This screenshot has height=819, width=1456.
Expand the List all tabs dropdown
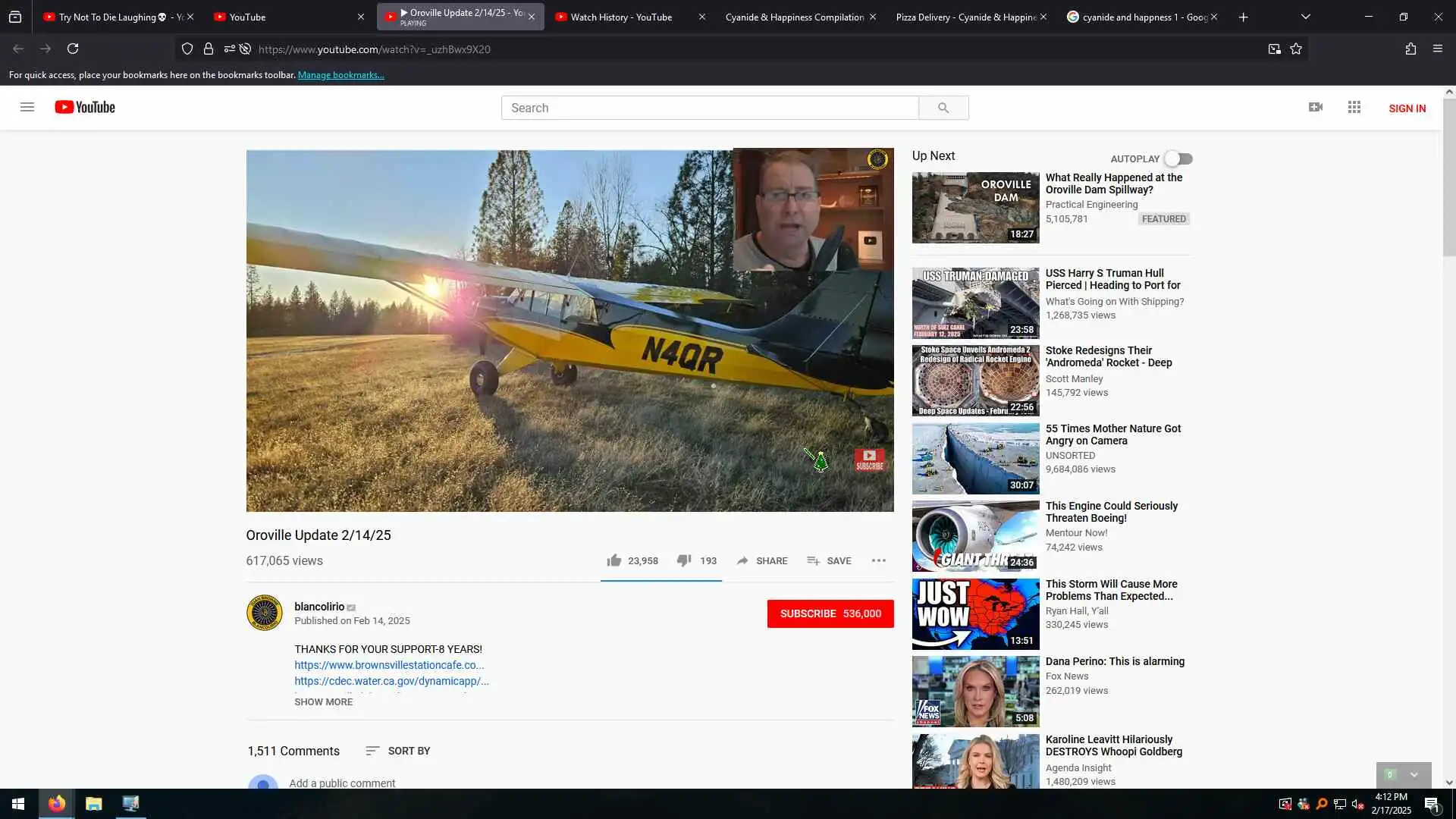(1305, 17)
